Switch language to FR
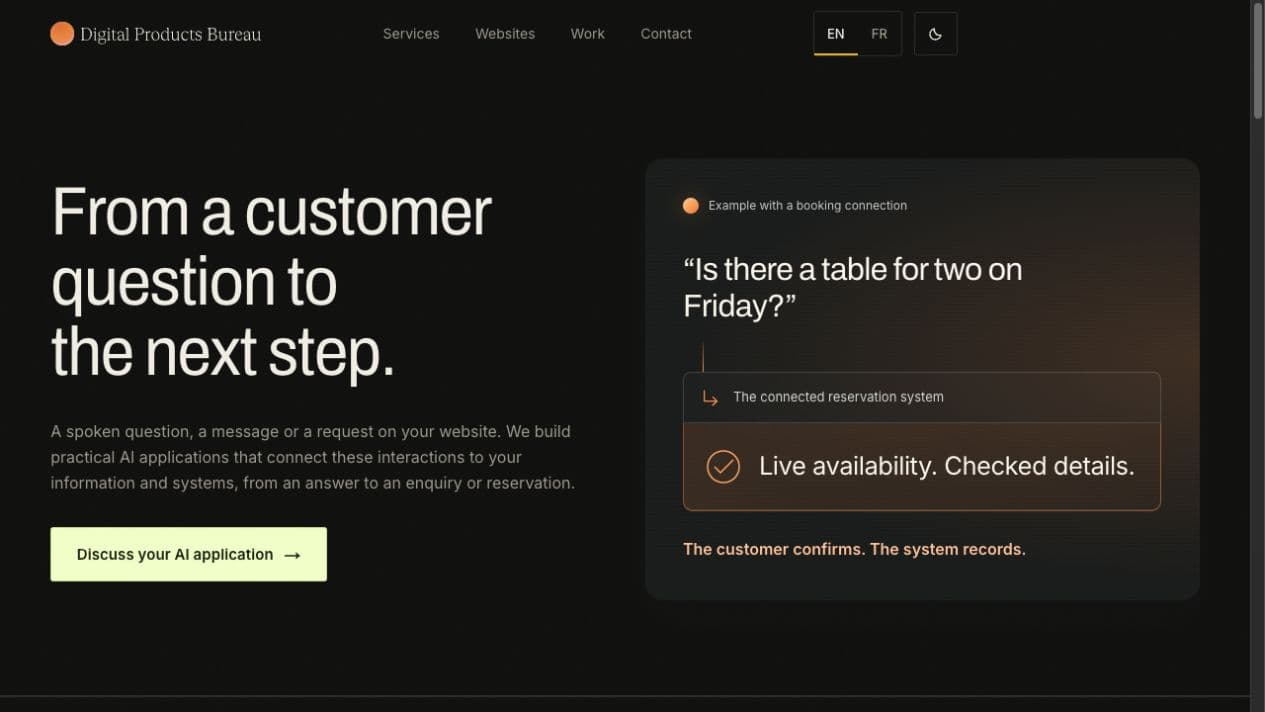This screenshot has height=712, width=1265. 879,34
